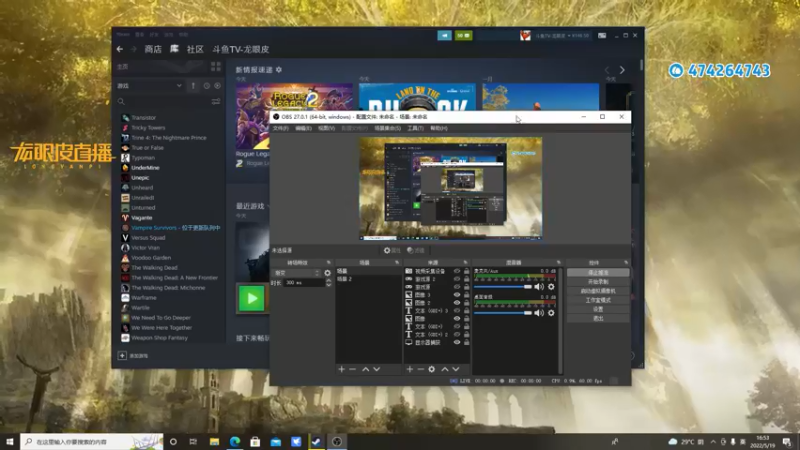
Task: Open source filters button in OBS toolbar
Action: pos(416,251)
